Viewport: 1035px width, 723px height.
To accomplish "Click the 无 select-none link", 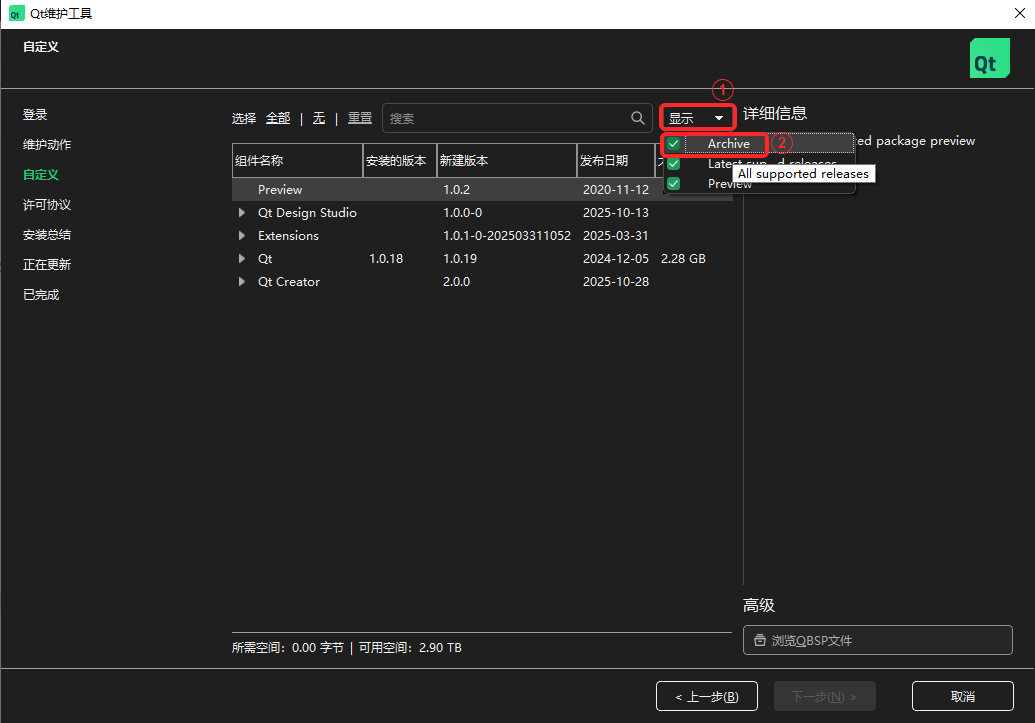I will tap(319, 118).
